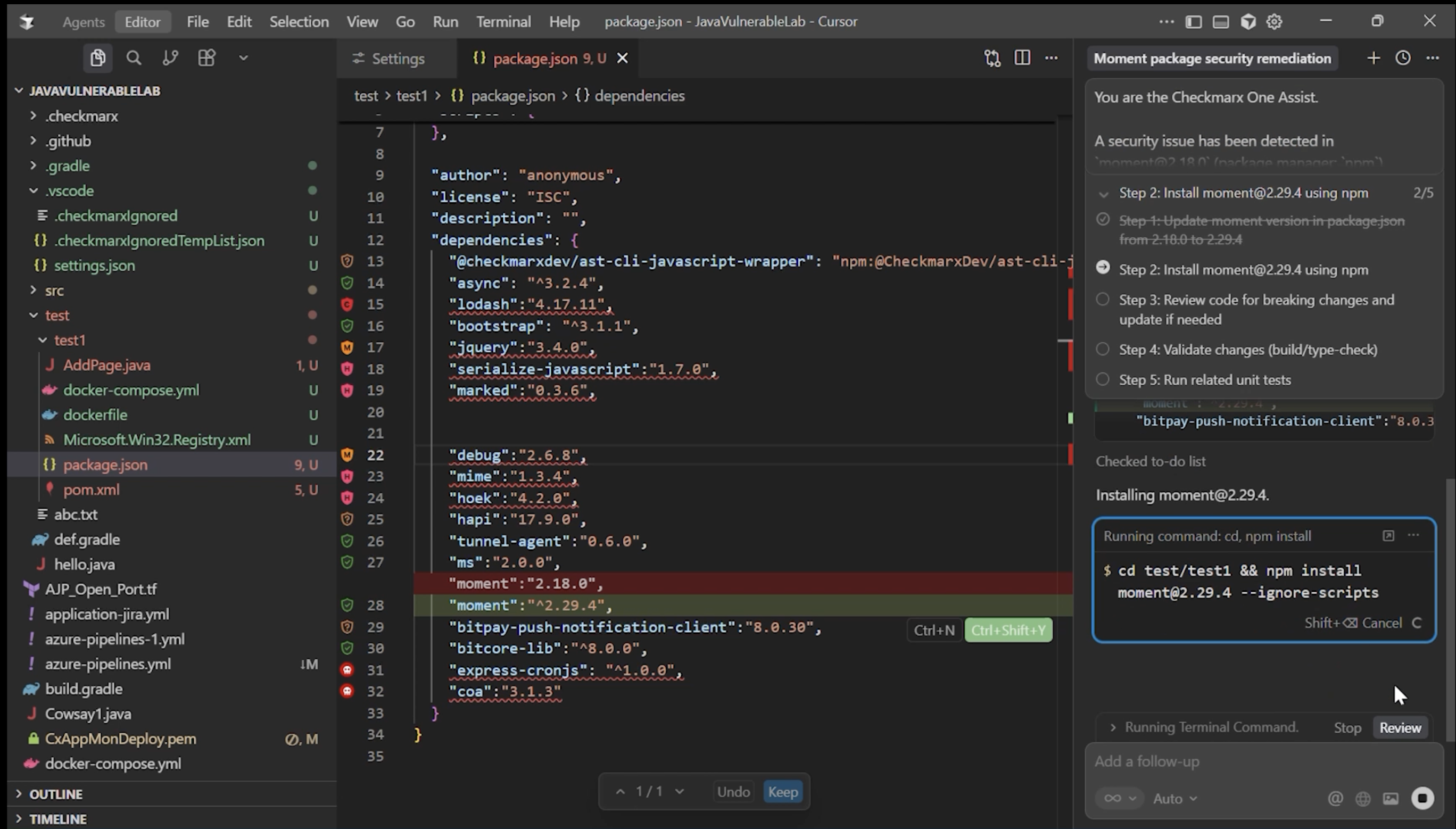Open the Terminal menu
This screenshot has width=1456, height=829.
(503, 21)
